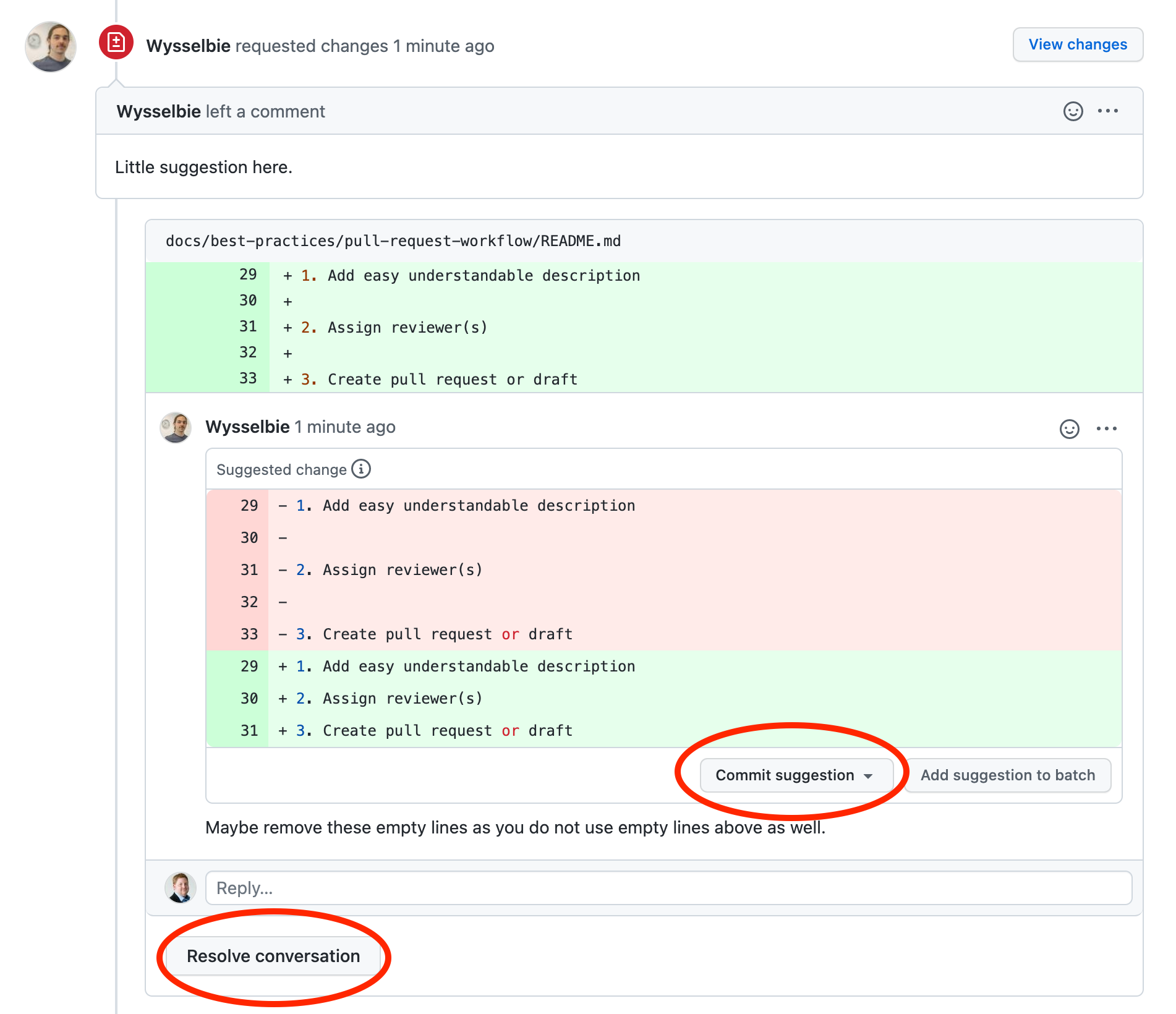Focus the Reply text field
The width and height of the screenshot is (1176, 1014).
click(668, 888)
